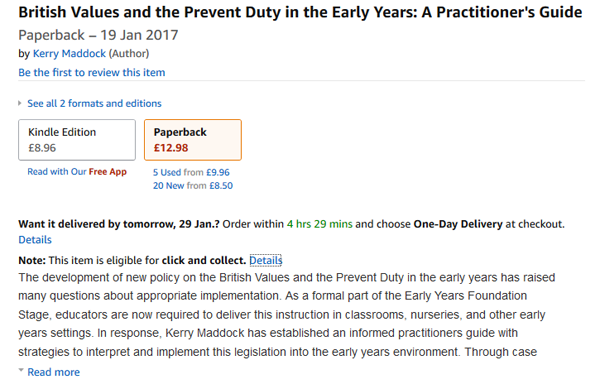The height and width of the screenshot is (389, 600).
Task: Click the small arrow beside Read more
Action: (21, 370)
